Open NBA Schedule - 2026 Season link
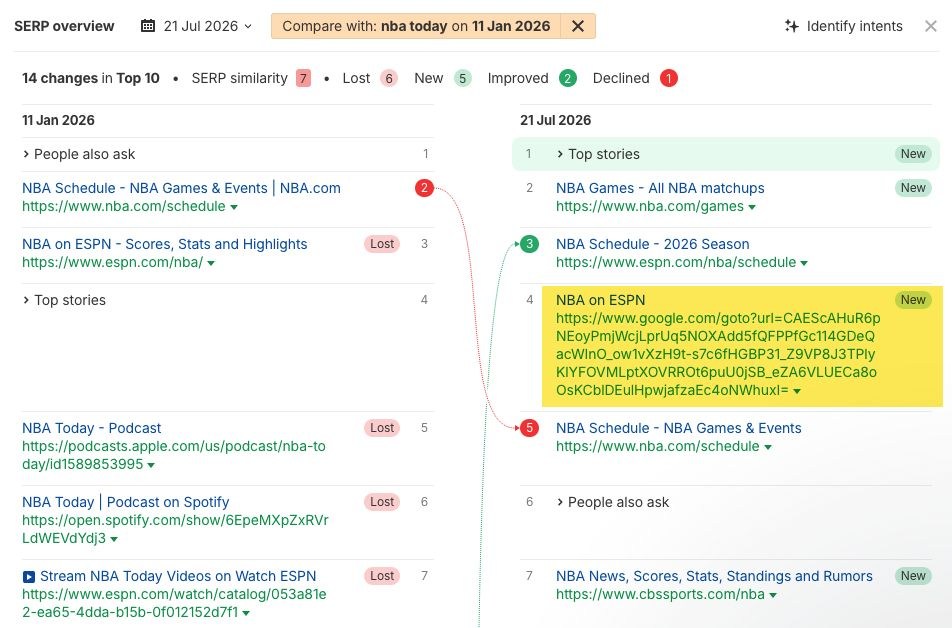Screen dimensions: 952x628 pyautogui.click(x=653, y=244)
